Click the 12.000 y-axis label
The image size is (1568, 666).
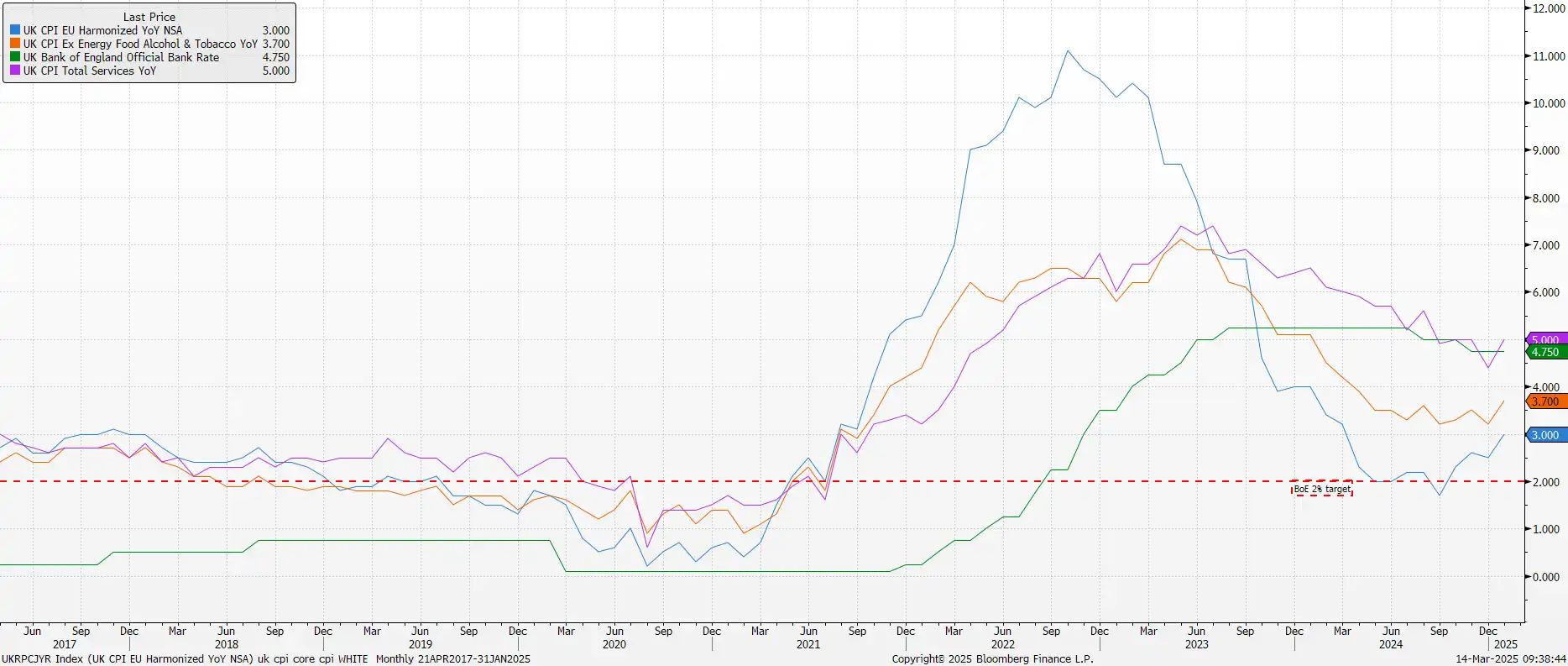pyautogui.click(x=1549, y=8)
